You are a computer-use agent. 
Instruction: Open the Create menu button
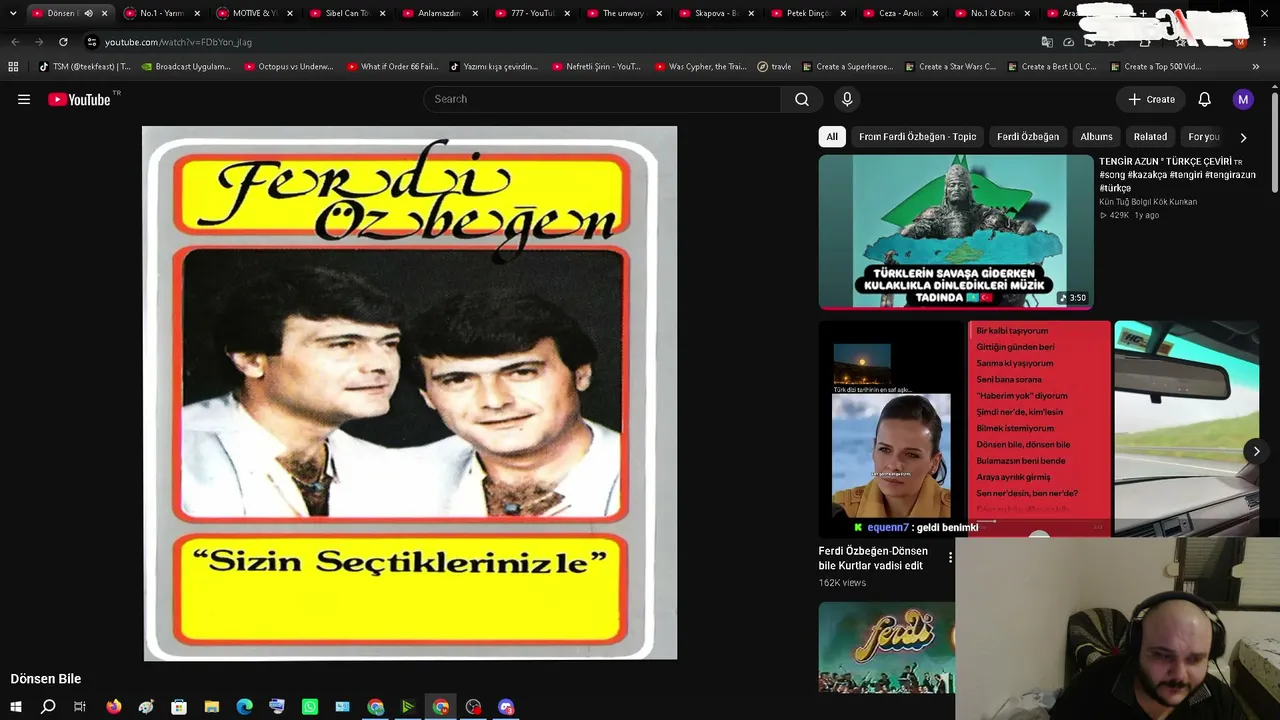point(1151,99)
